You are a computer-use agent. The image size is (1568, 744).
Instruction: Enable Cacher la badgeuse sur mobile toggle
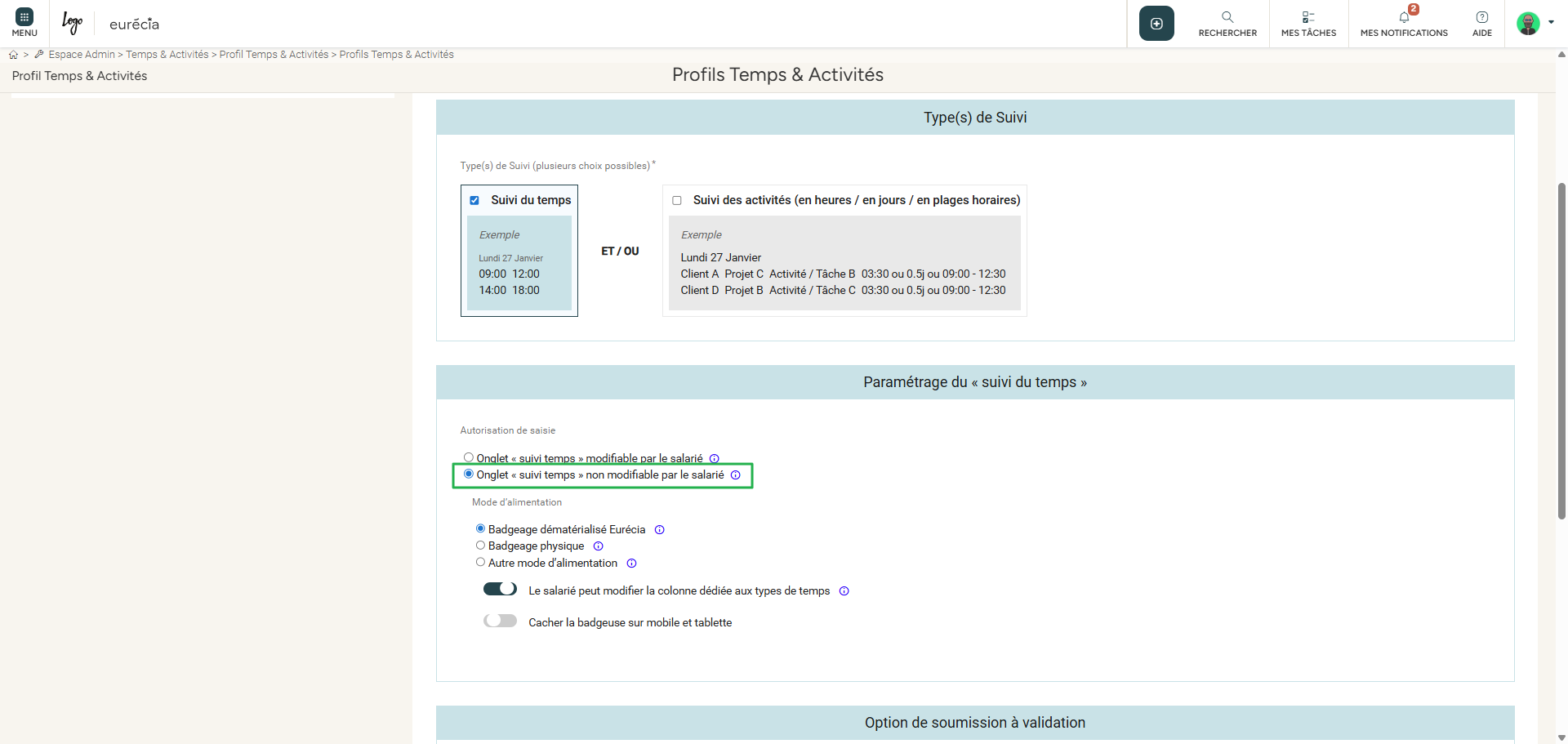[500, 621]
